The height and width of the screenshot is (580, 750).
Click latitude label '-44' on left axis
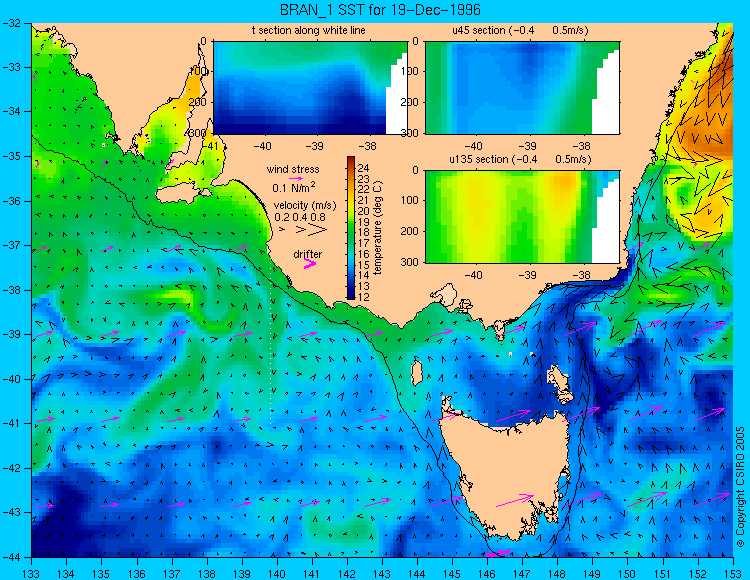pyautogui.click(x=12, y=557)
